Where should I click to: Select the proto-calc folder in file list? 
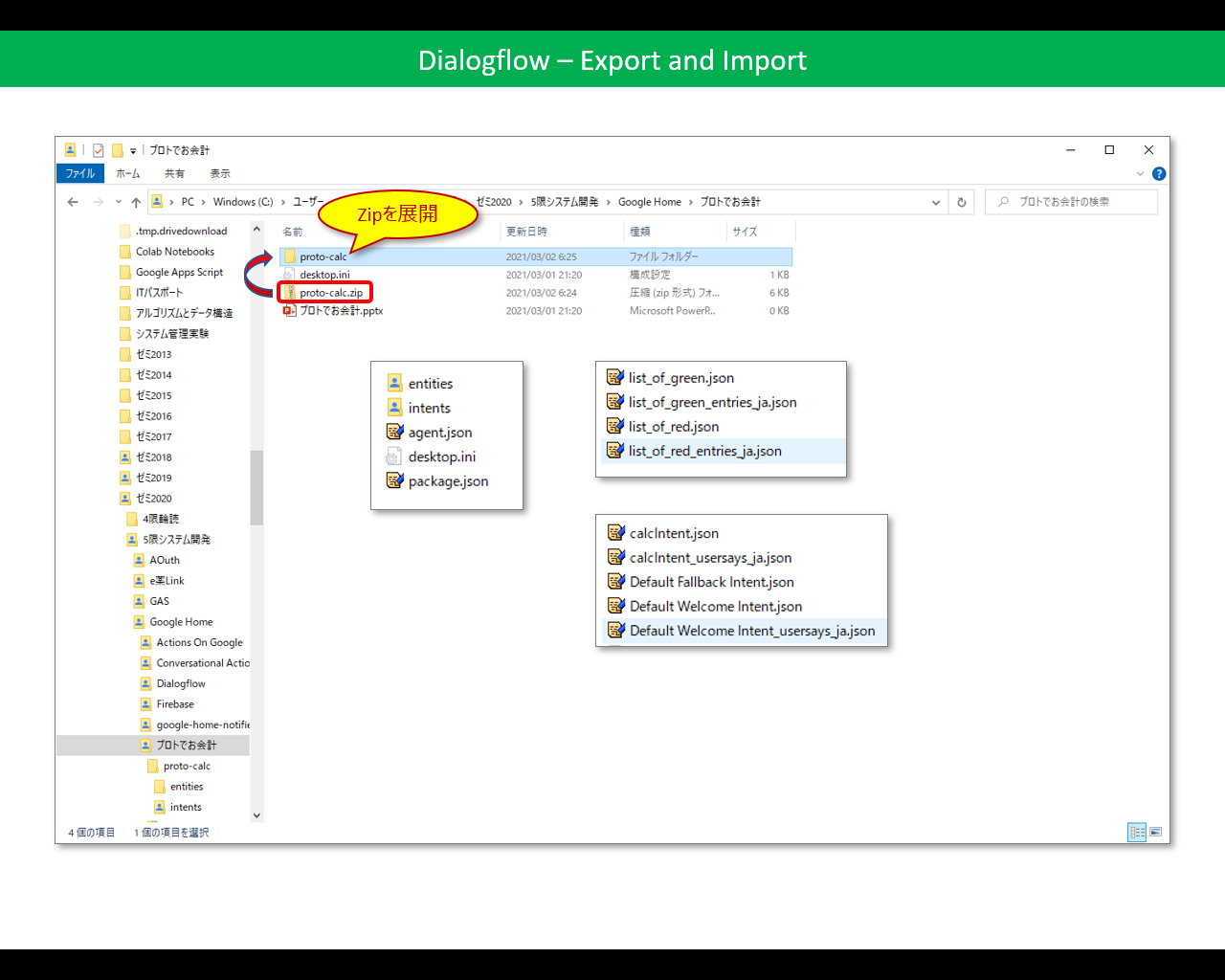click(x=536, y=256)
